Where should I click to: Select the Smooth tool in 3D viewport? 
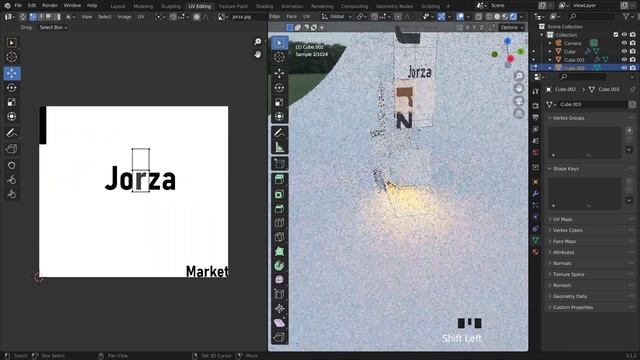(x=280, y=280)
